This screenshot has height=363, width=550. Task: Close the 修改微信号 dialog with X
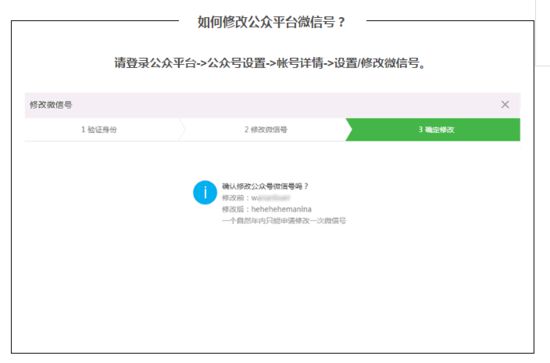click(505, 105)
